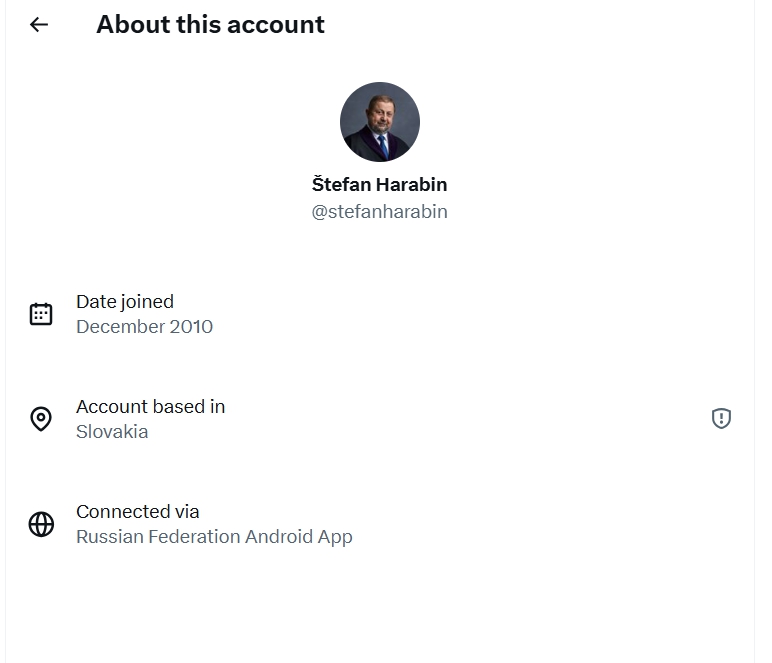Click the globe icon beside Connected via
Viewport: 772px width, 663px height.
pyautogui.click(x=41, y=524)
